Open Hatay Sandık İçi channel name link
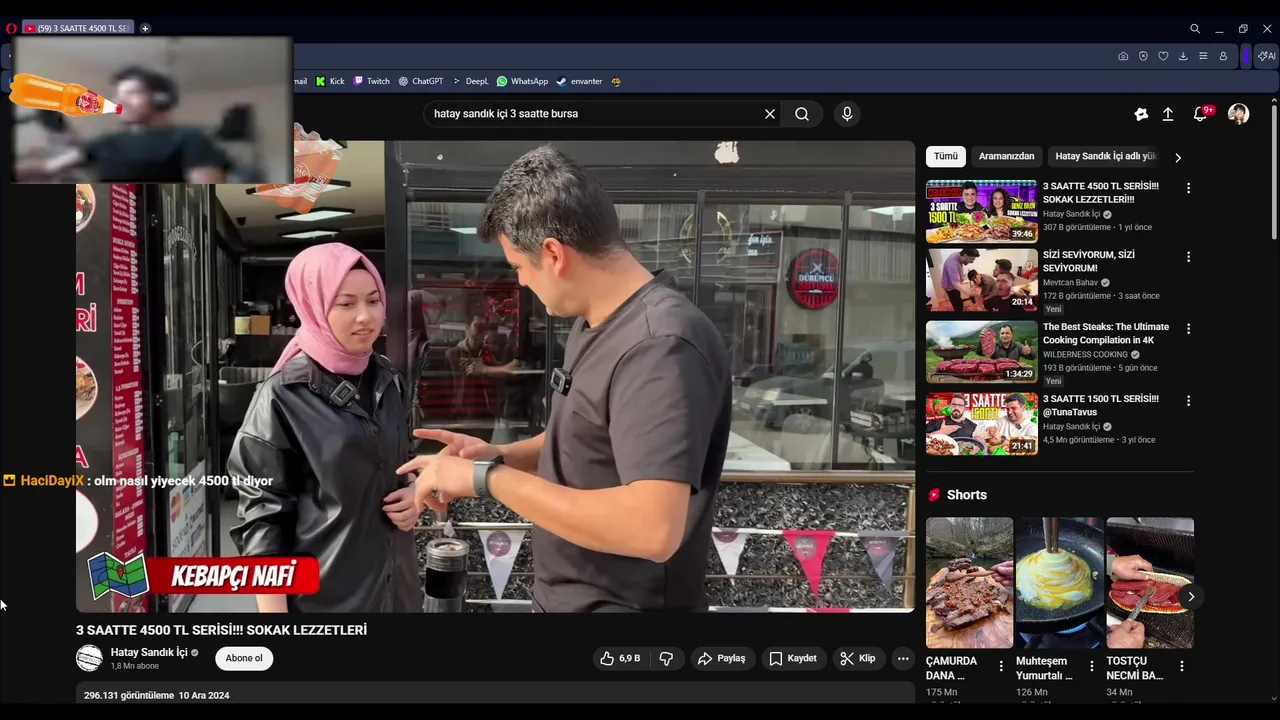 pos(149,652)
